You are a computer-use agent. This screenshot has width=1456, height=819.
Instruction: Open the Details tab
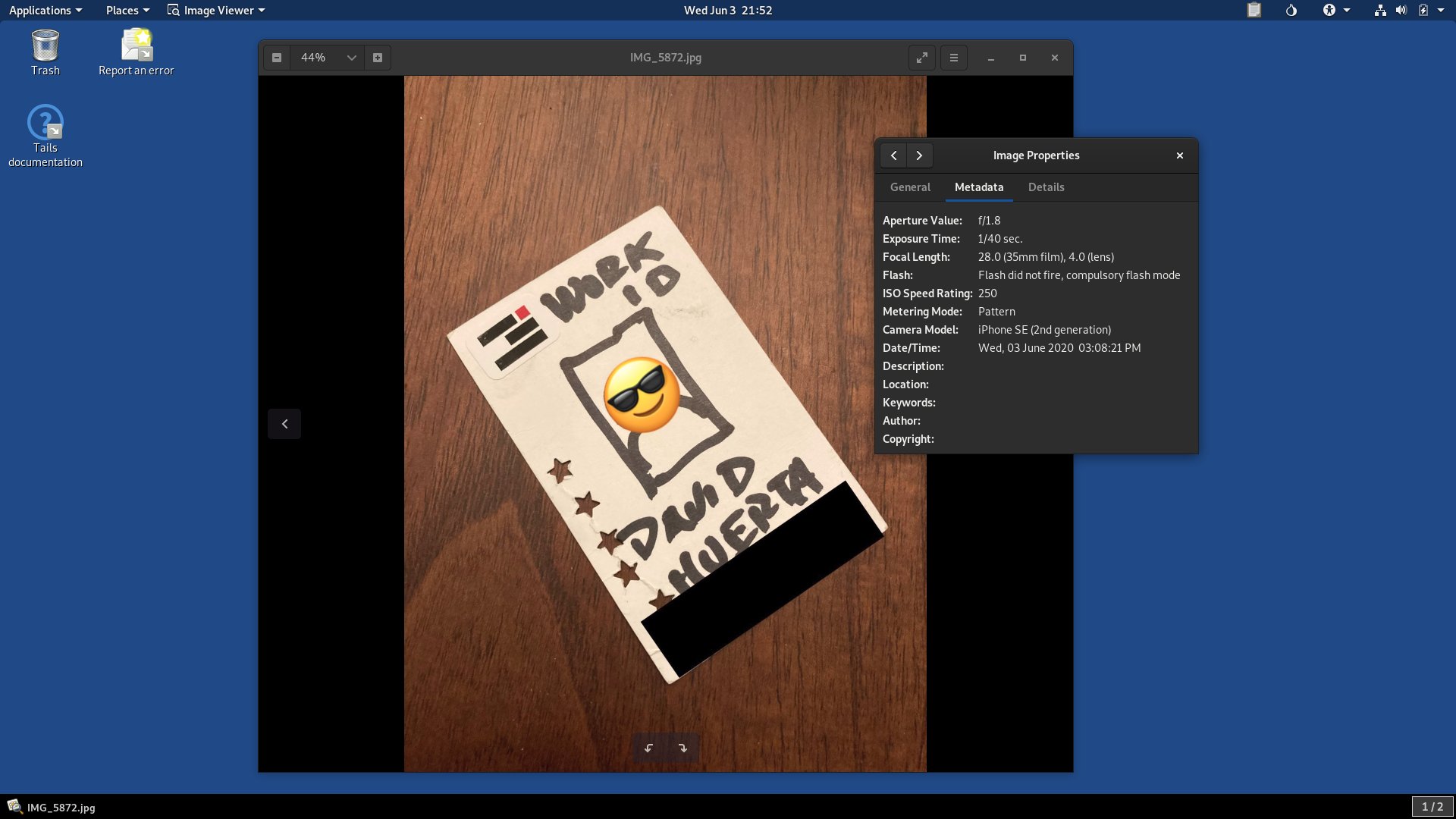(x=1046, y=187)
